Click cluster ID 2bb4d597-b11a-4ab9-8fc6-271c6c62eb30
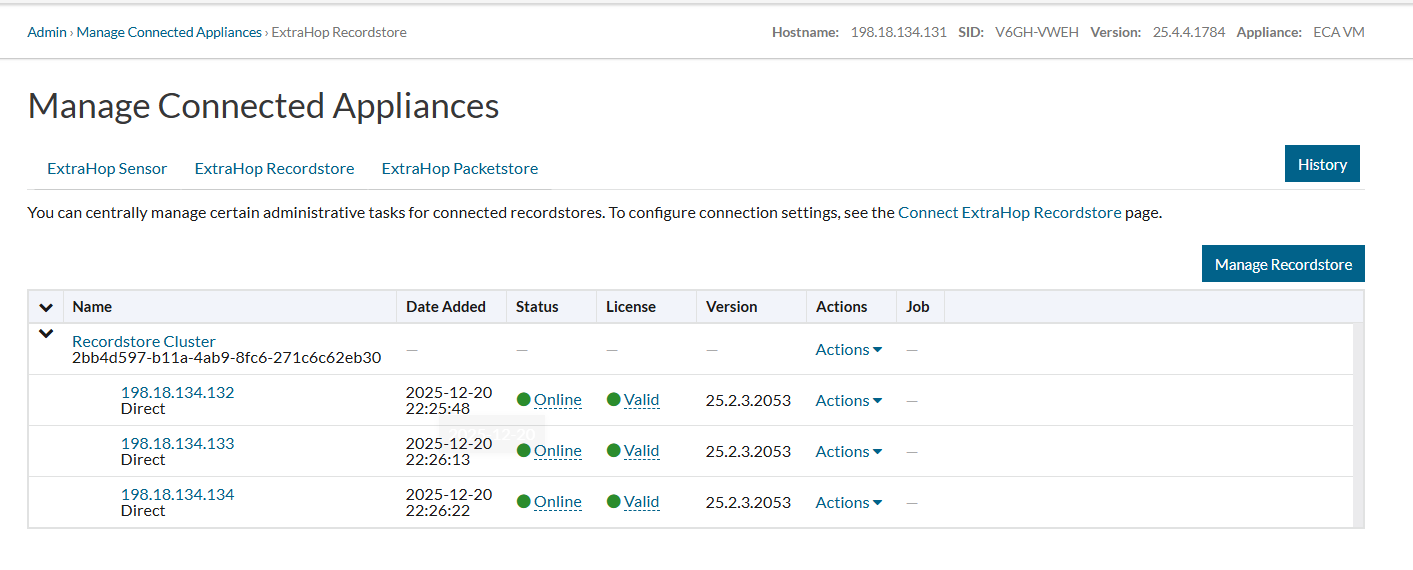Viewport: 1413px width, 570px height. point(227,357)
